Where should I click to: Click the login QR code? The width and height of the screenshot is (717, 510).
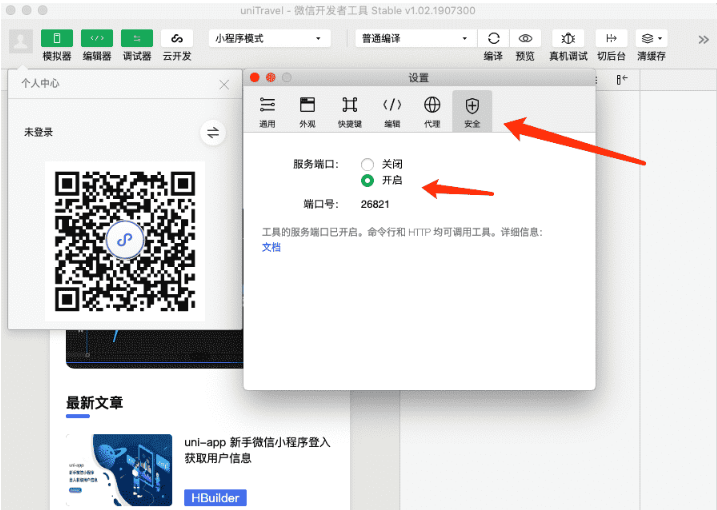[x=125, y=241]
